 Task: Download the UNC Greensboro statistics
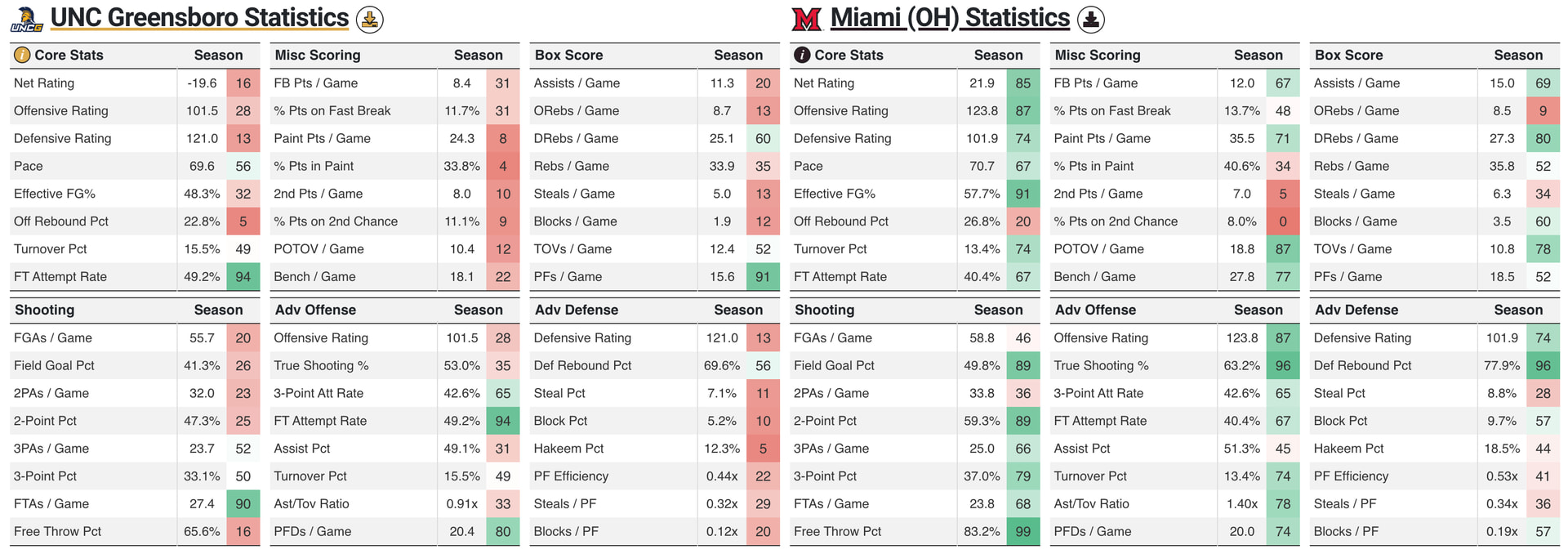370,19
